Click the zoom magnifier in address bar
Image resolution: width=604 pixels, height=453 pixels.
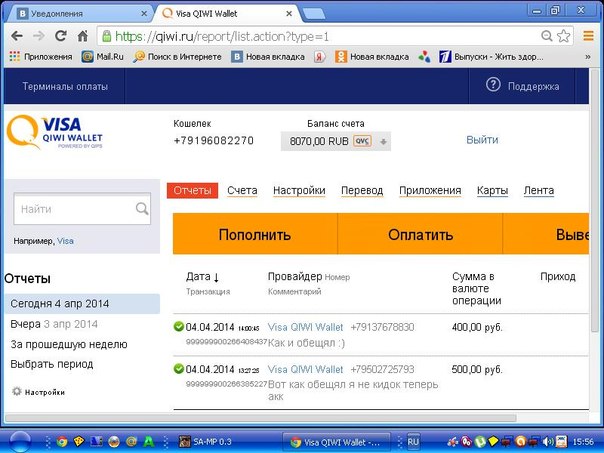click(546, 36)
